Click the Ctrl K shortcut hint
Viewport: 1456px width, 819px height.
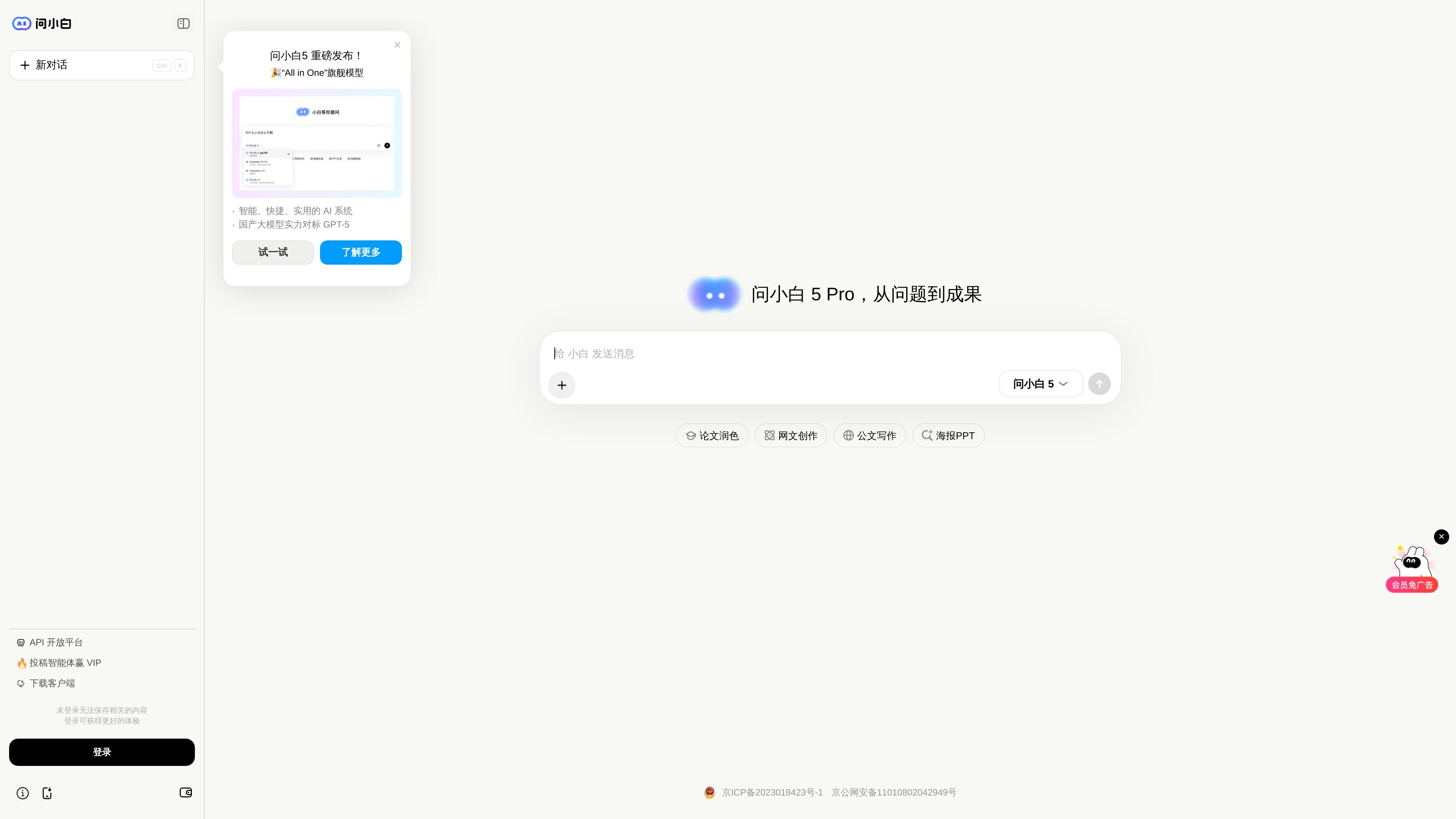coord(169,66)
